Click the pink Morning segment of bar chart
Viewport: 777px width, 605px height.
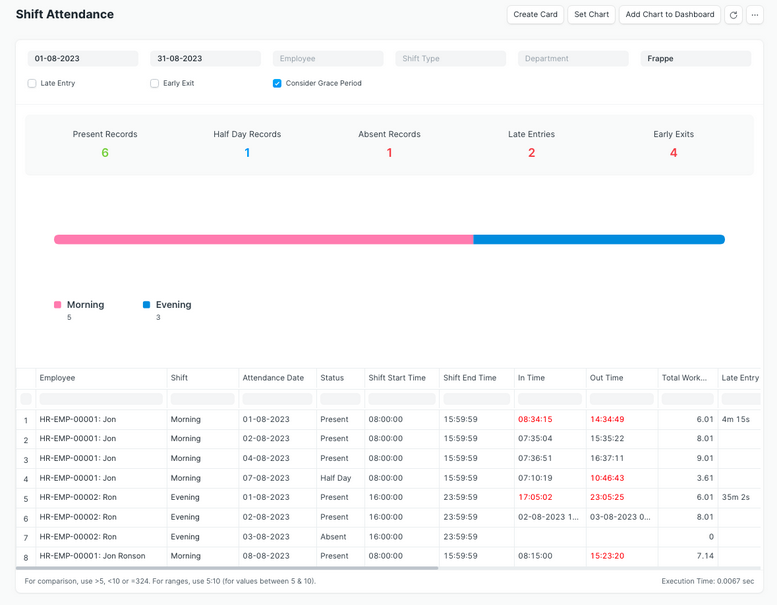click(263, 240)
